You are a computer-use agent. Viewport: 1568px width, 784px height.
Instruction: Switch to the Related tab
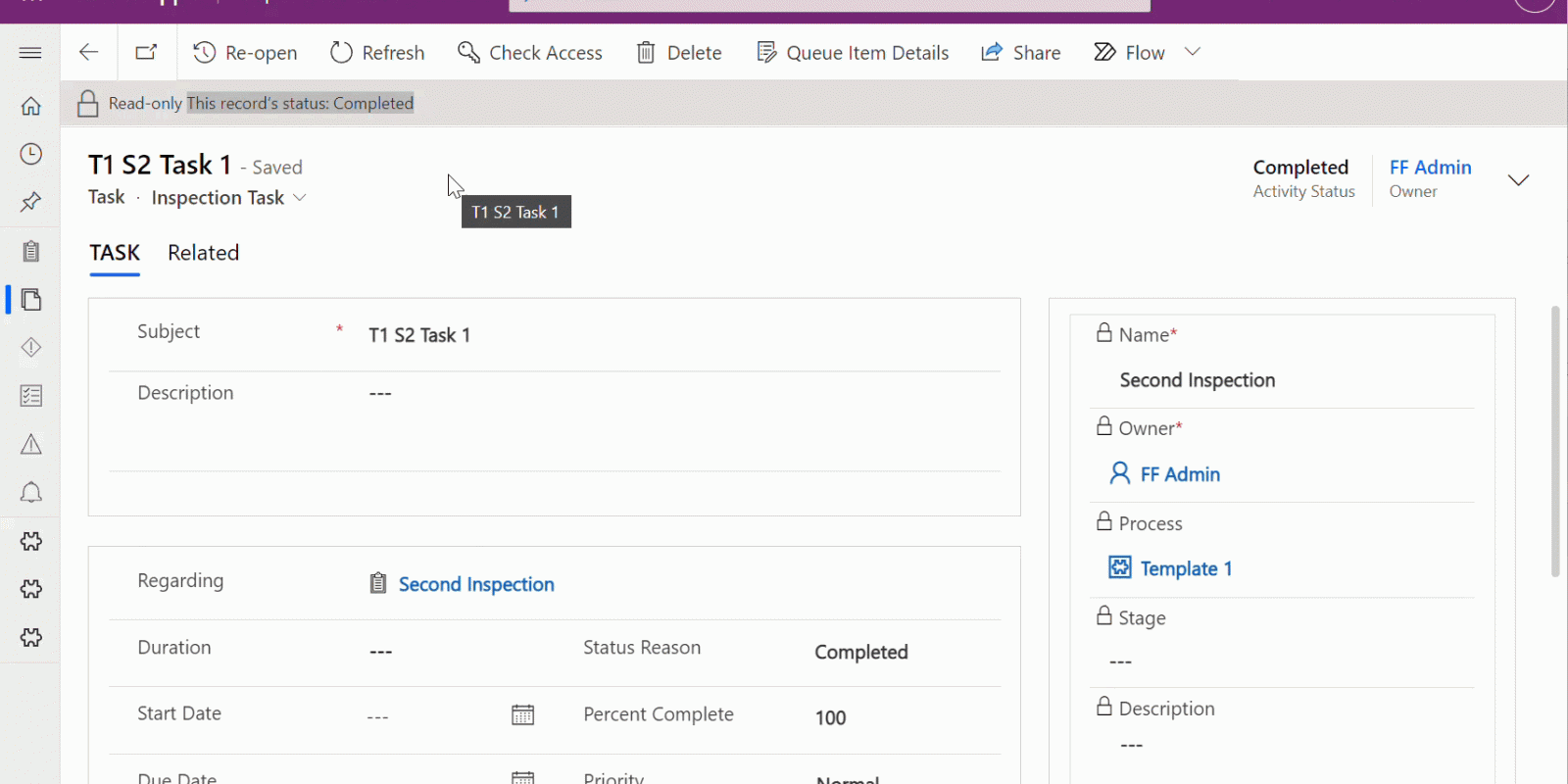click(203, 253)
